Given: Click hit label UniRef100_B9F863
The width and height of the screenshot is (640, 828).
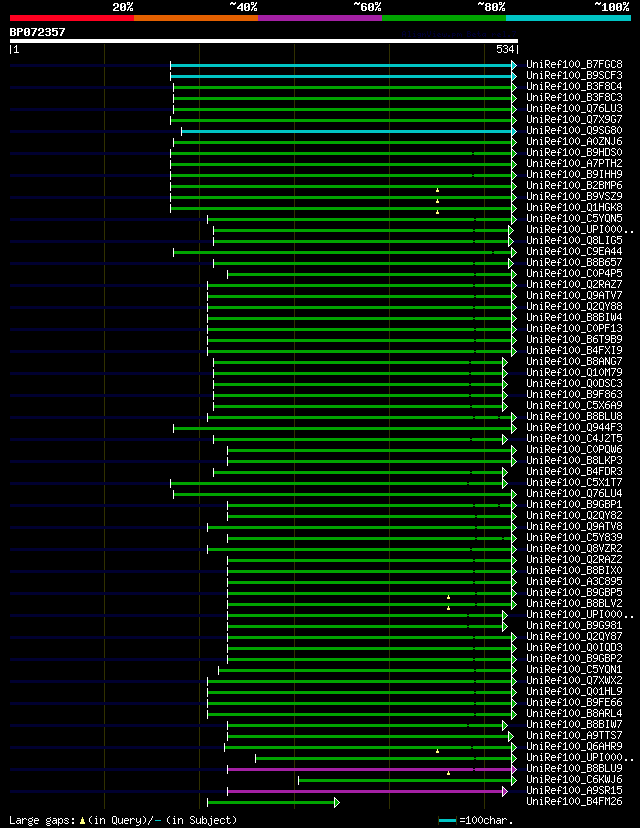Looking at the screenshot, I should coord(574,394).
